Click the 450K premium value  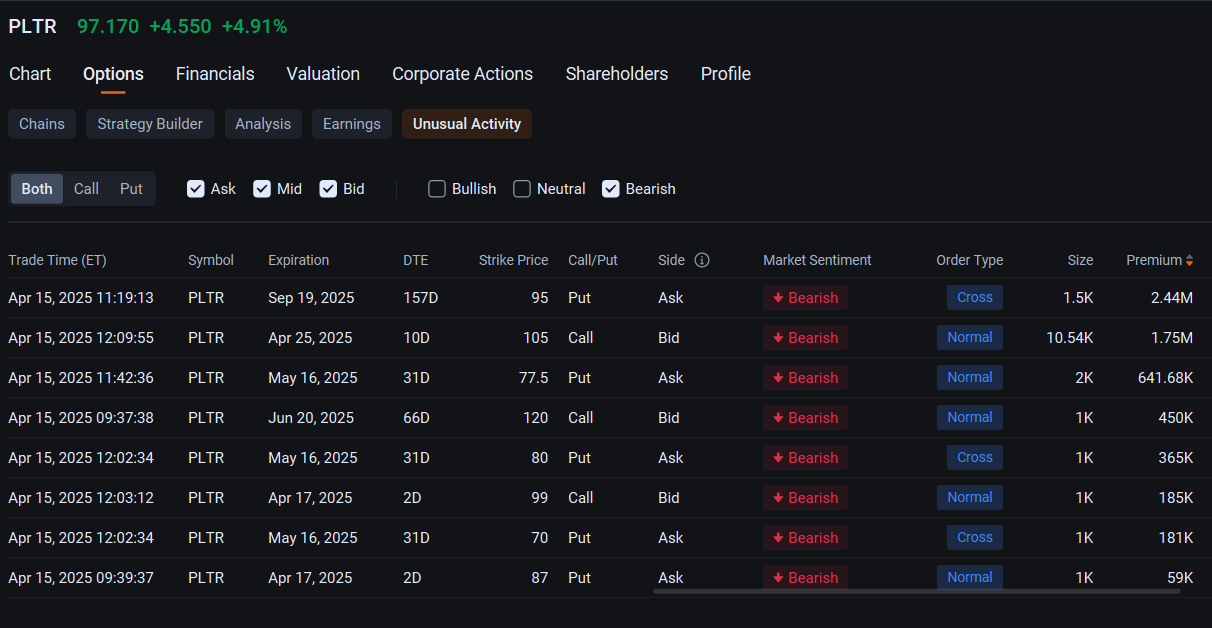[x=1176, y=418]
